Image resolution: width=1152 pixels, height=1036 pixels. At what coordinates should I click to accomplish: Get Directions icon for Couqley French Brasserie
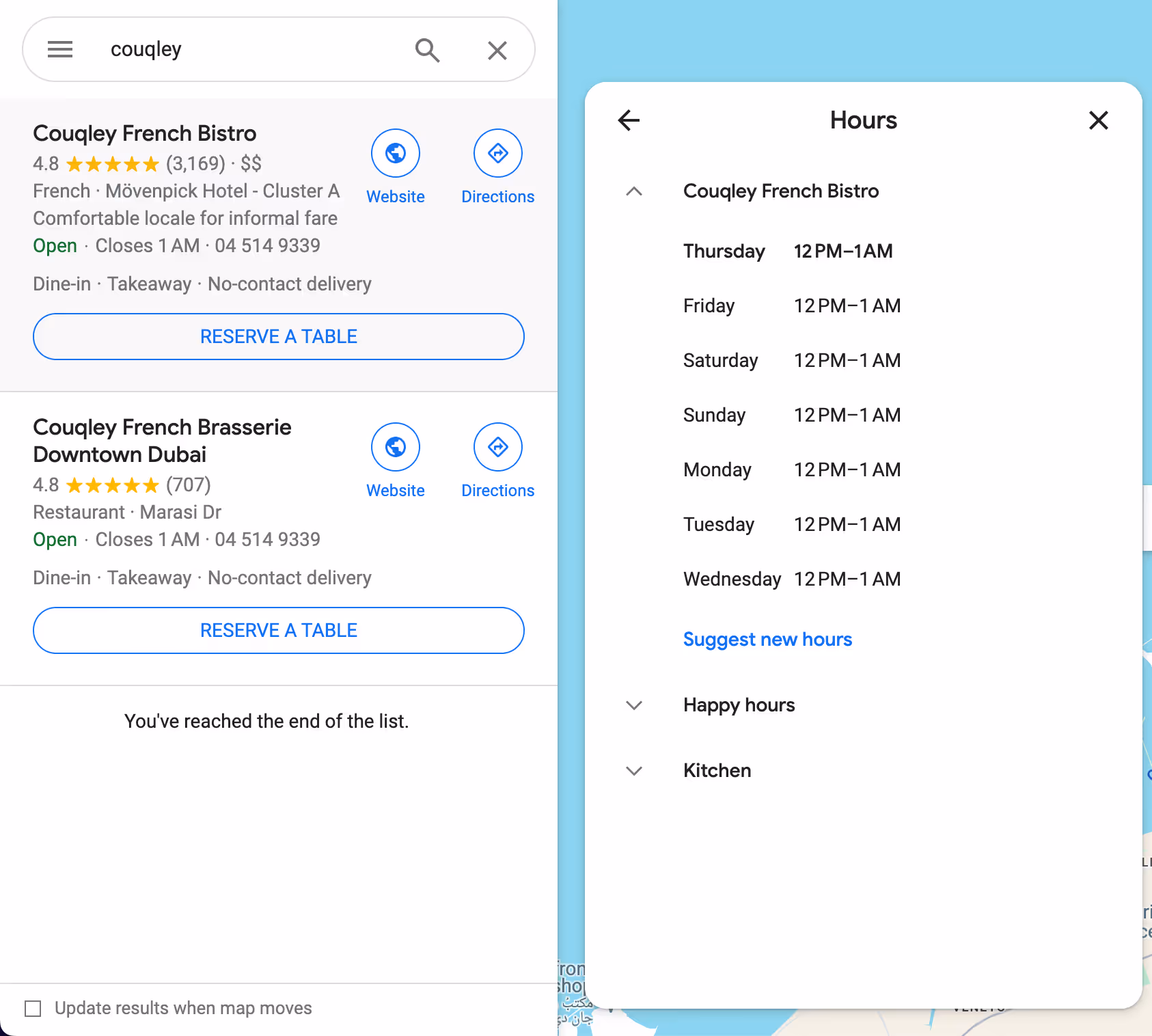pos(498,447)
